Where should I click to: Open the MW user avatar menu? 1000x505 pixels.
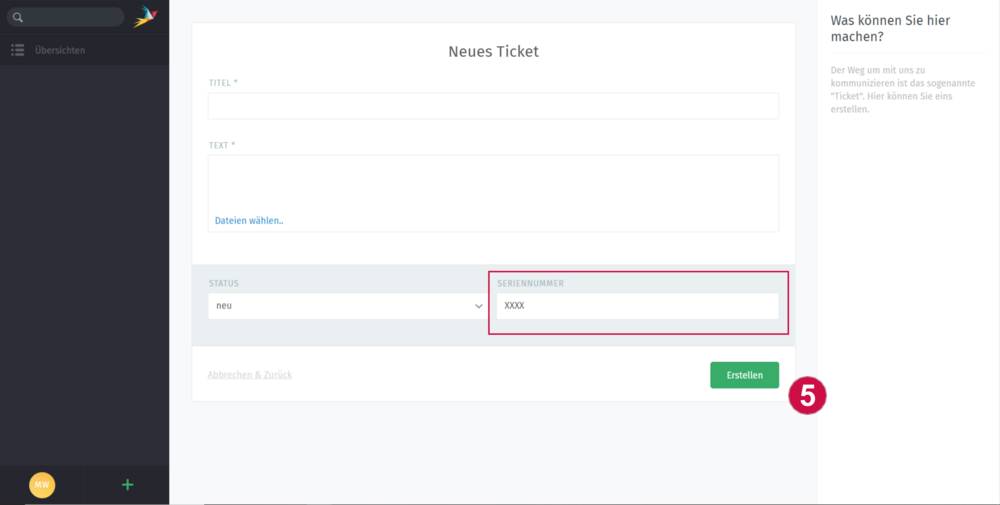click(42, 485)
